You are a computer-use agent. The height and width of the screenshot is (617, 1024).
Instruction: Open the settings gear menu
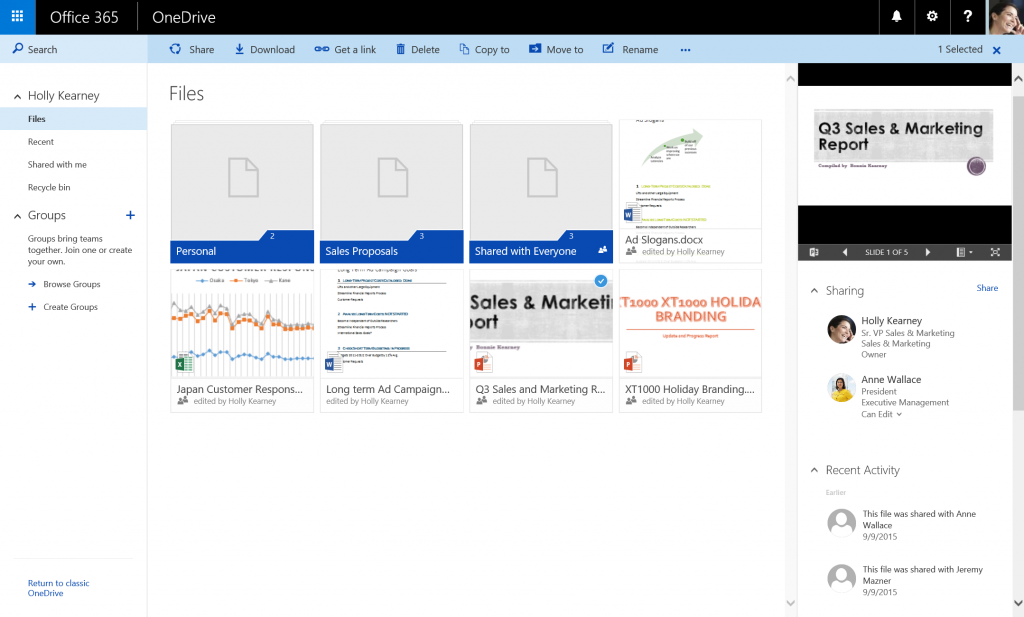(933, 16)
